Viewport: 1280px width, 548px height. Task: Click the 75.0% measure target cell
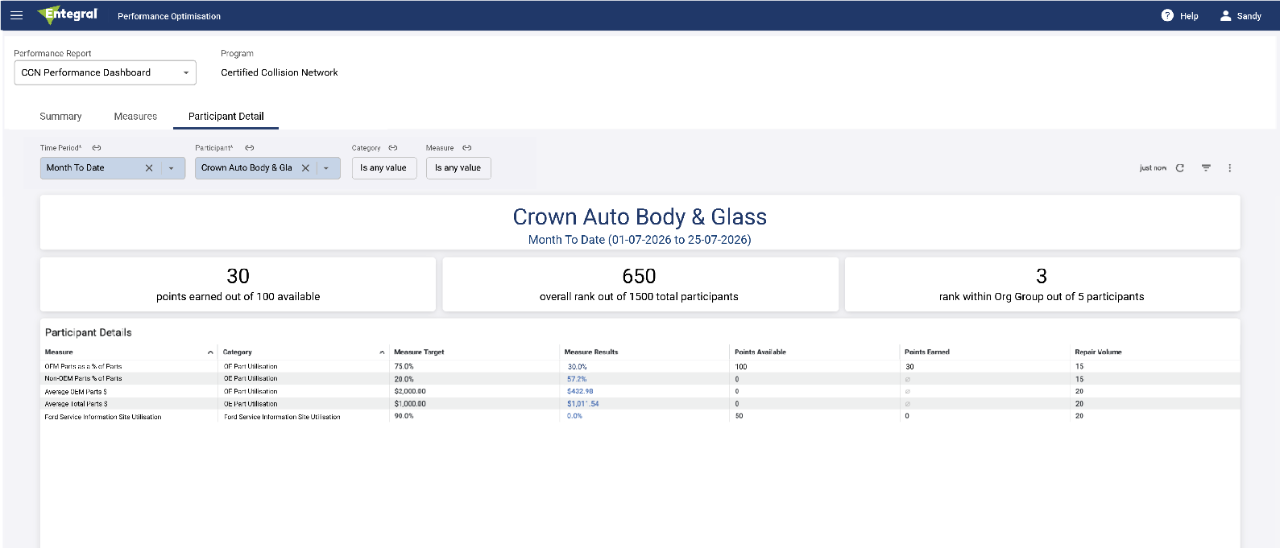pyautogui.click(x=404, y=367)
